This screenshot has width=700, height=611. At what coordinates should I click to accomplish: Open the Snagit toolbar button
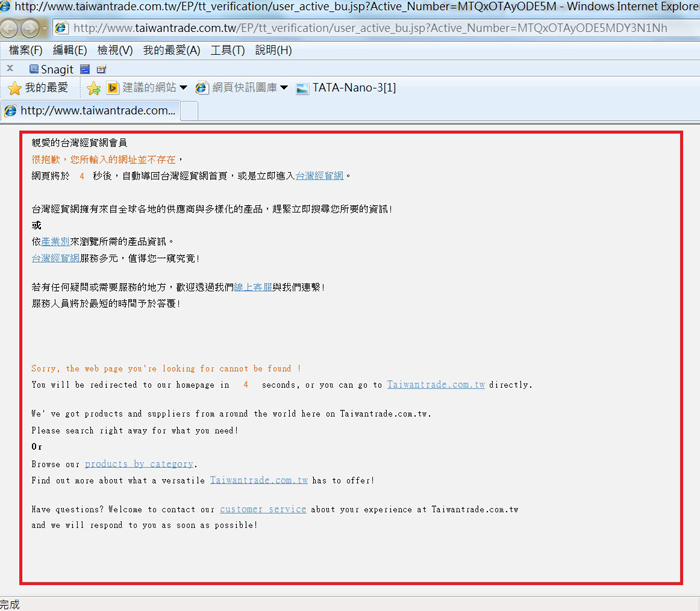tap(52, 69)
